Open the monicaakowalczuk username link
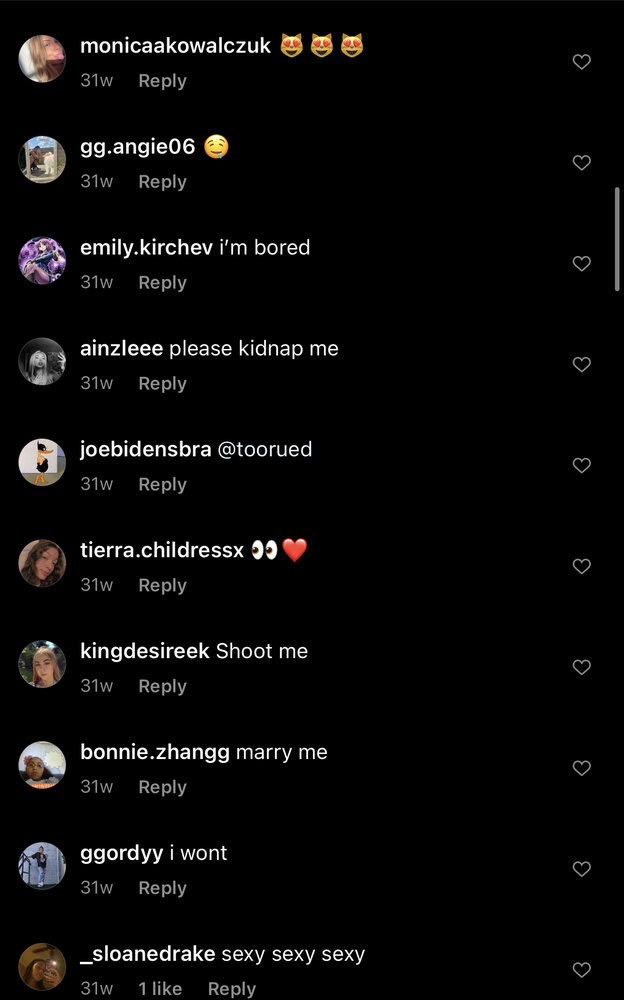 pos(175,46)
